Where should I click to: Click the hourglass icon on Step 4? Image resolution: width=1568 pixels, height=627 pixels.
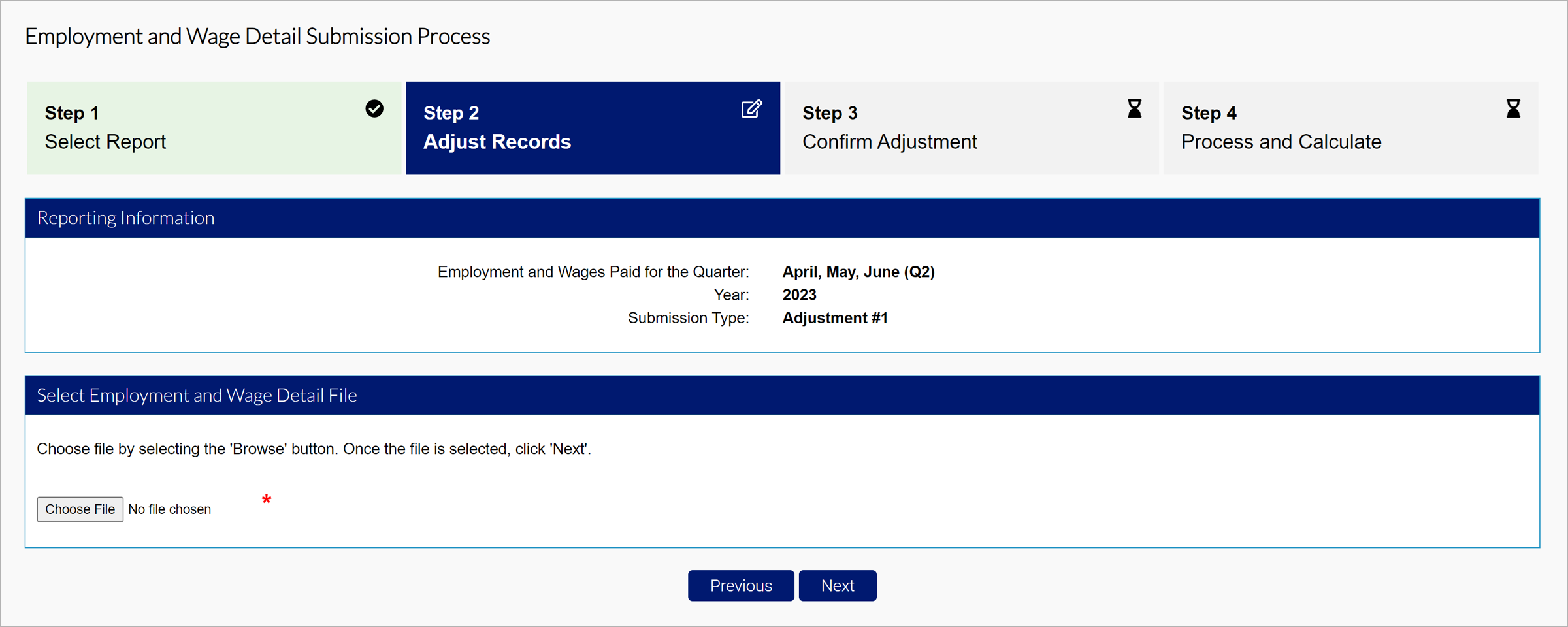tap(1513, 108)
